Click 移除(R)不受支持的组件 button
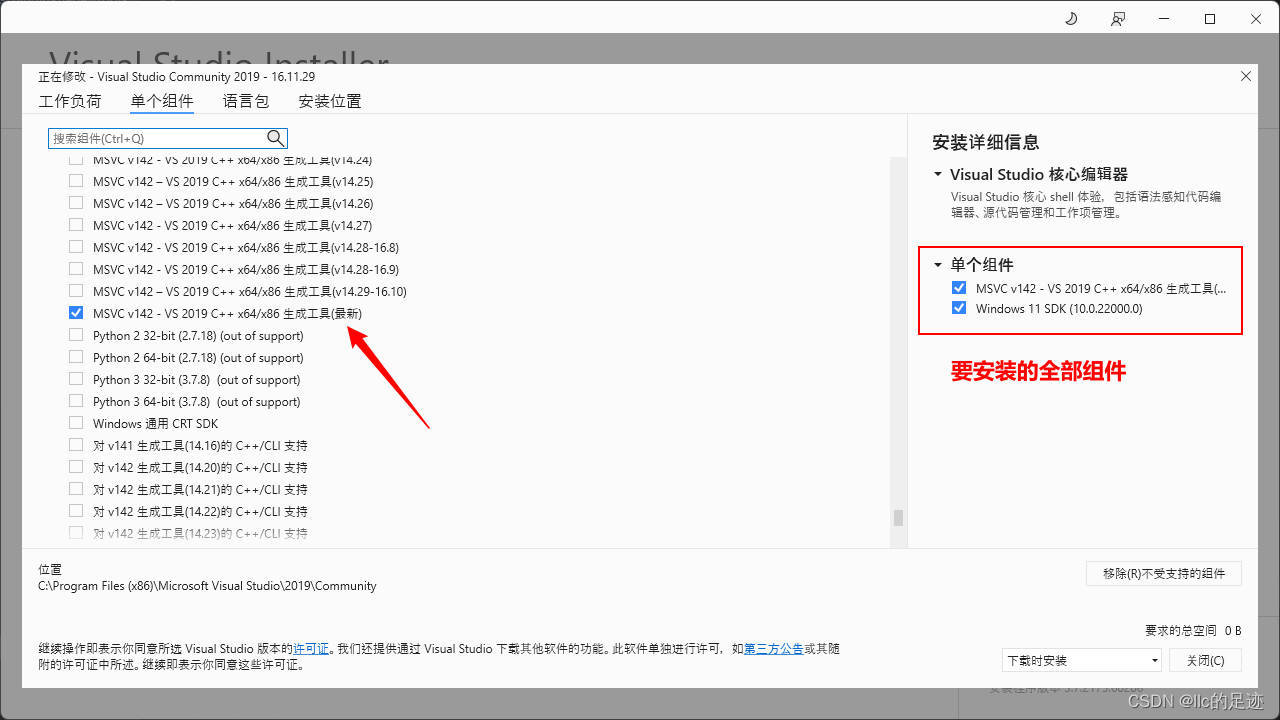Viewport: 1280px width, 720px height. click(x=1164, y=573)
